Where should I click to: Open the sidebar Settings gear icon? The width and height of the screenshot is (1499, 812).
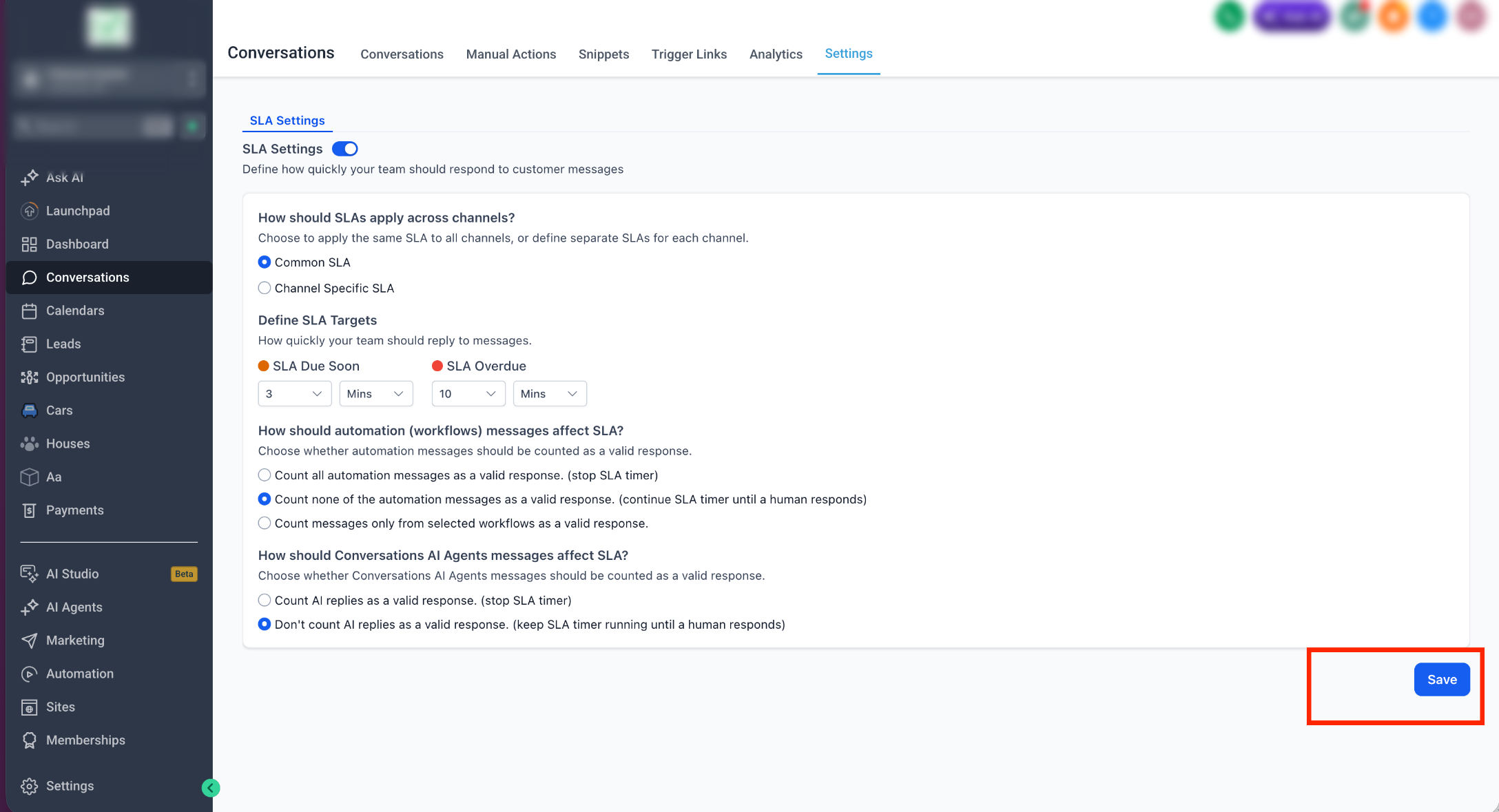pyautogui.click(x=29, y=786)
